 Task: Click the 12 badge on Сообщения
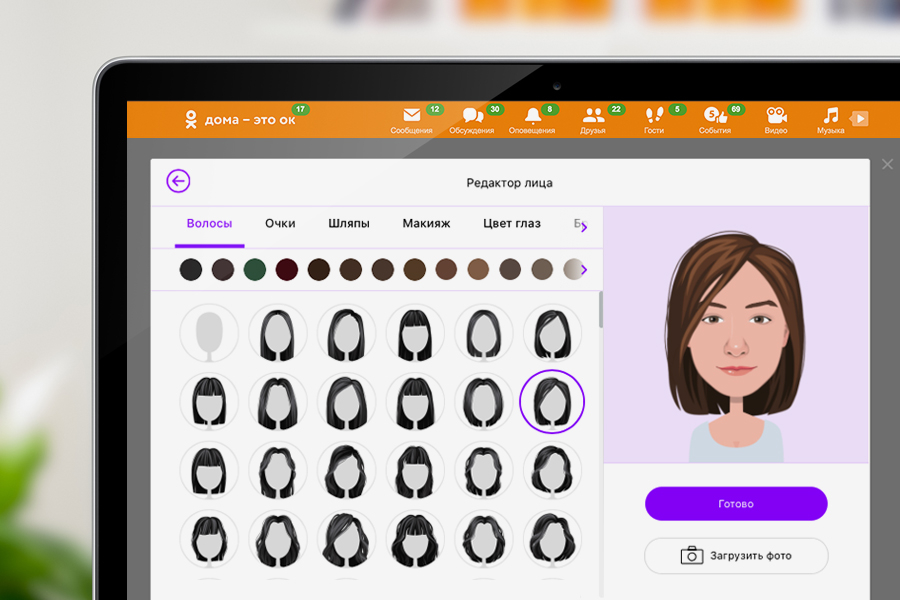435,109
